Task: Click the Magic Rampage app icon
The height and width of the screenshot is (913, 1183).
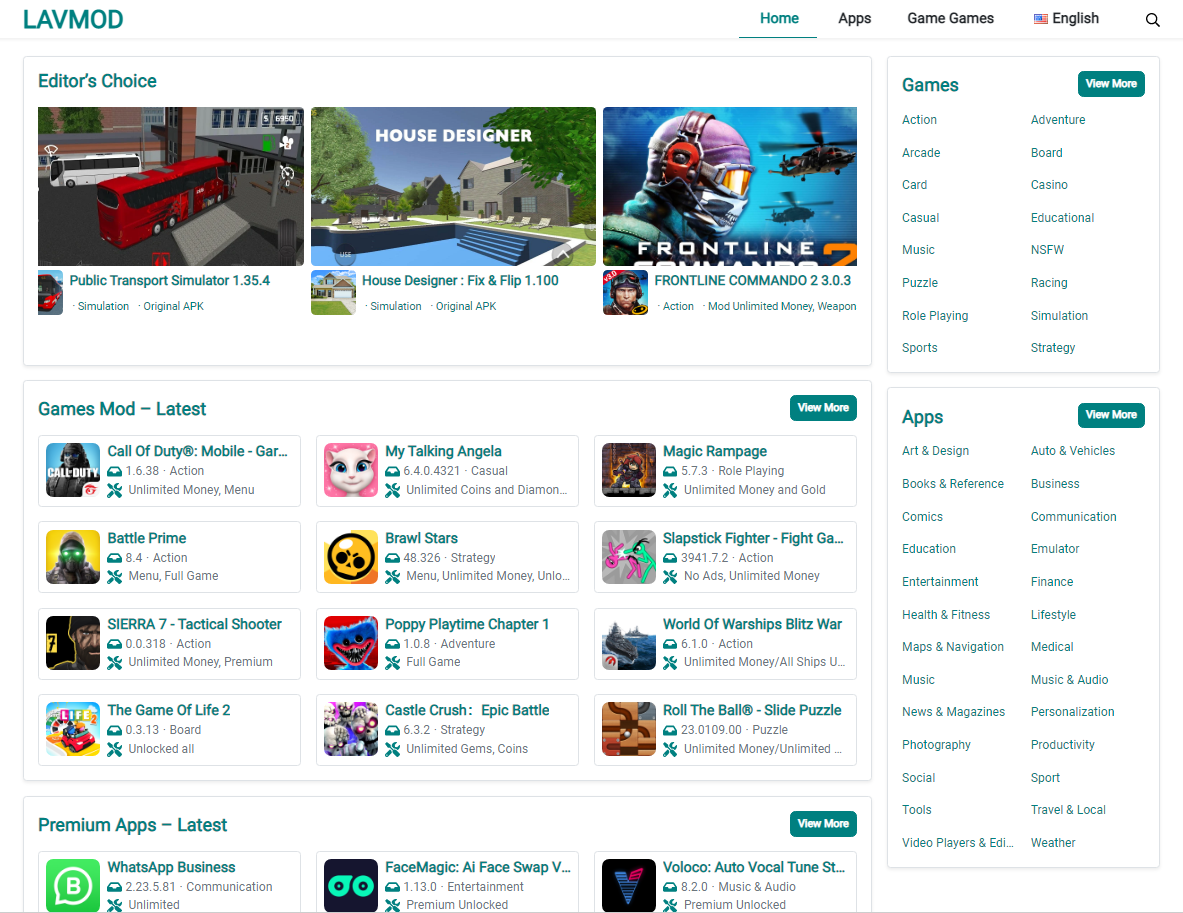Action: point(628,470)
